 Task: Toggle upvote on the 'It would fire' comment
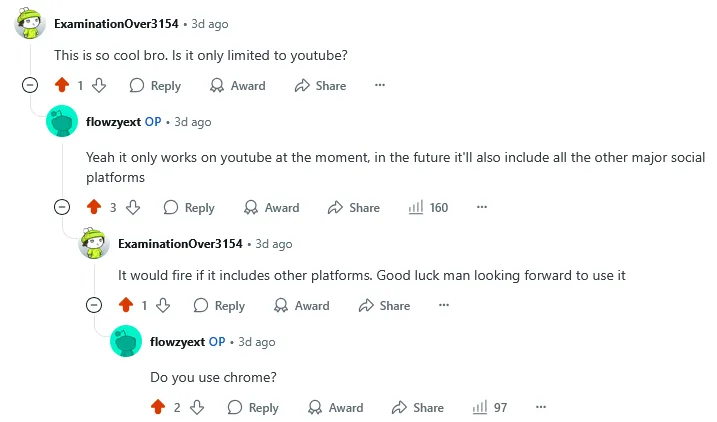point(126,305)
